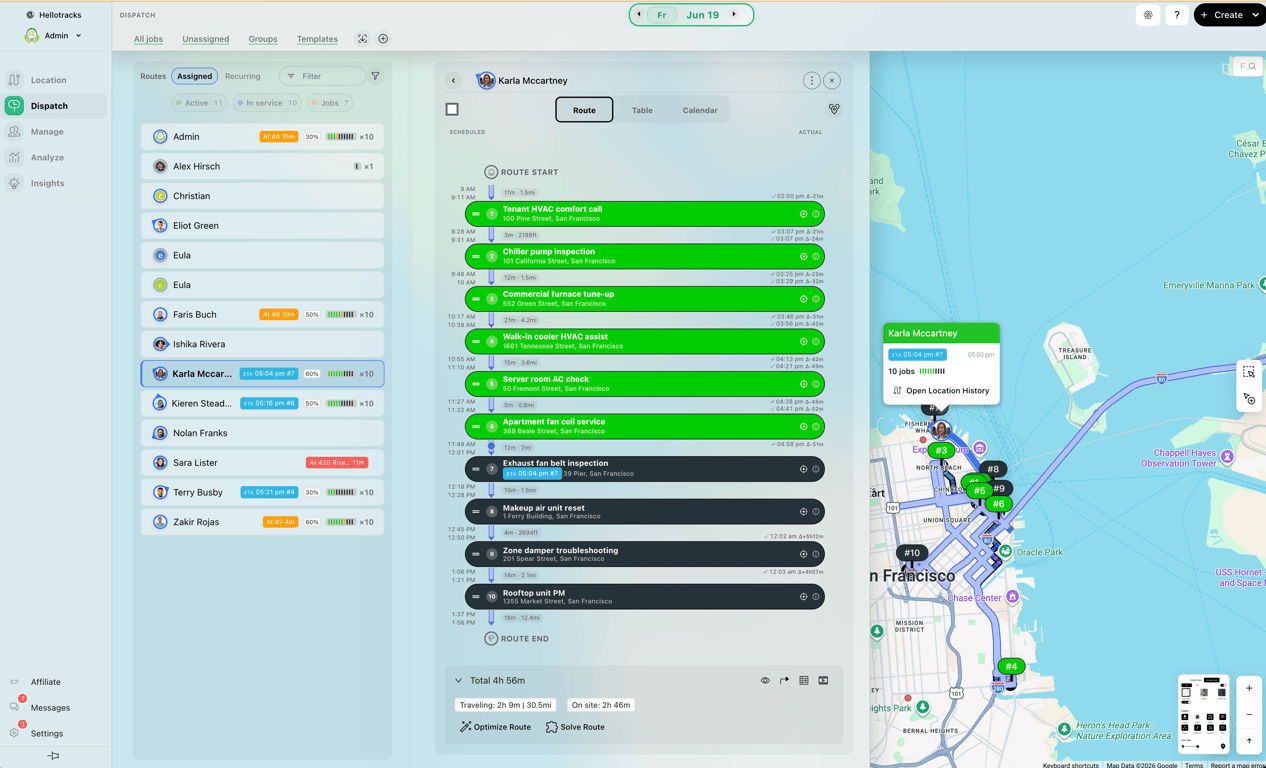Tick the select-all jobs checkbox
This screenshot has width=1266, height=768.
click(x=452, y=109)
